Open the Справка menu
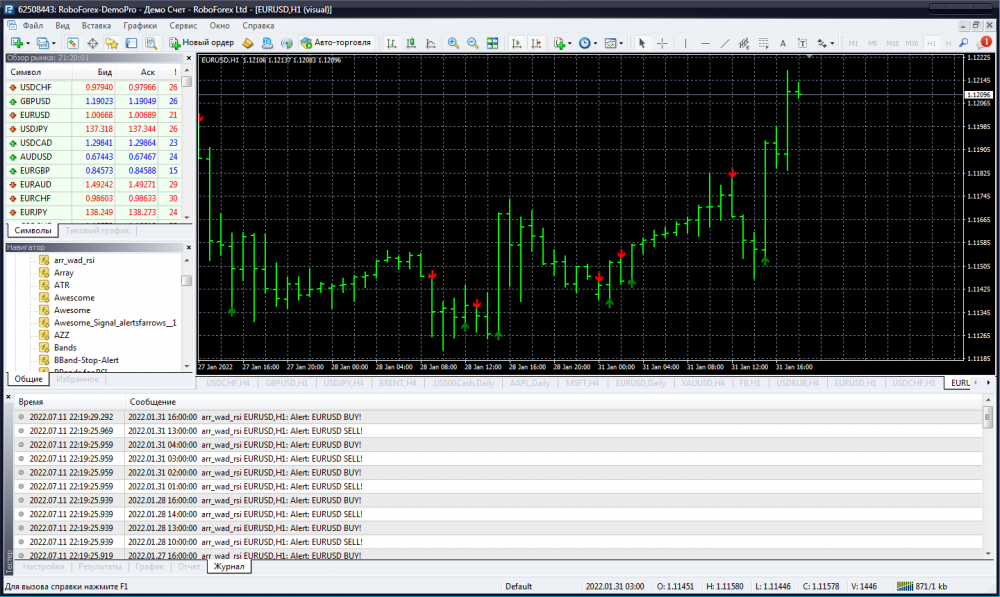 click(x=258, y=26)
